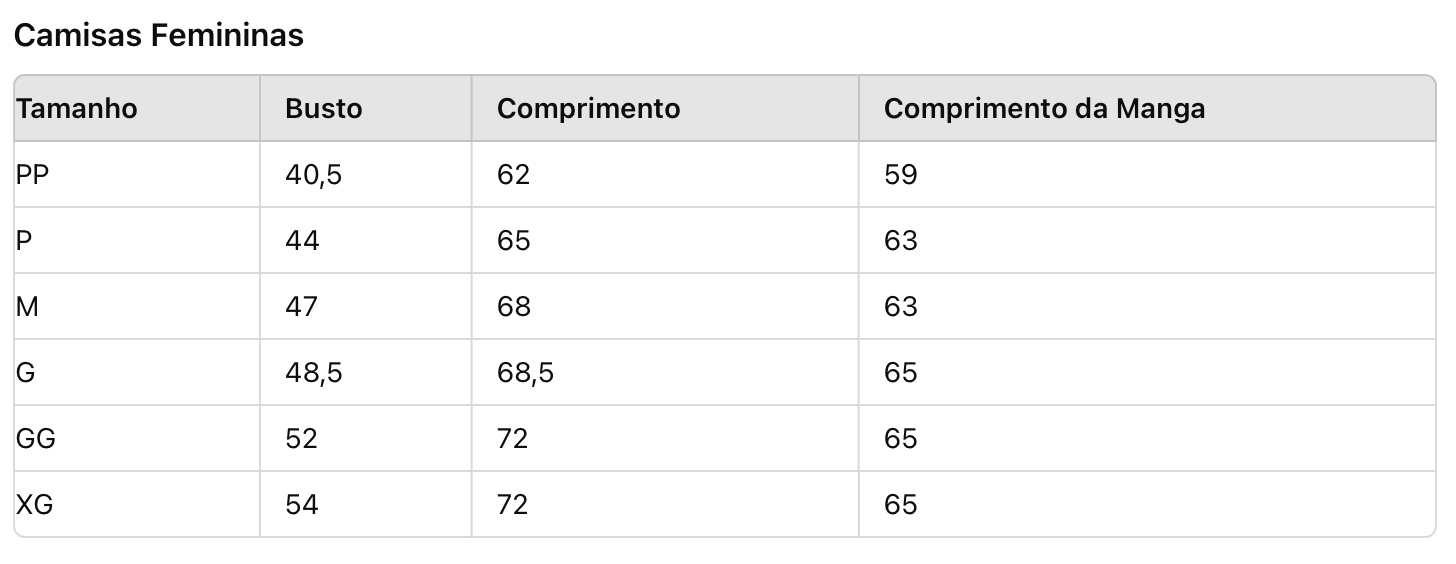This screenshot has width=1456, height=564.
Task: Select the P size row label
Action: pyautogui.click(x=24, y=241)
